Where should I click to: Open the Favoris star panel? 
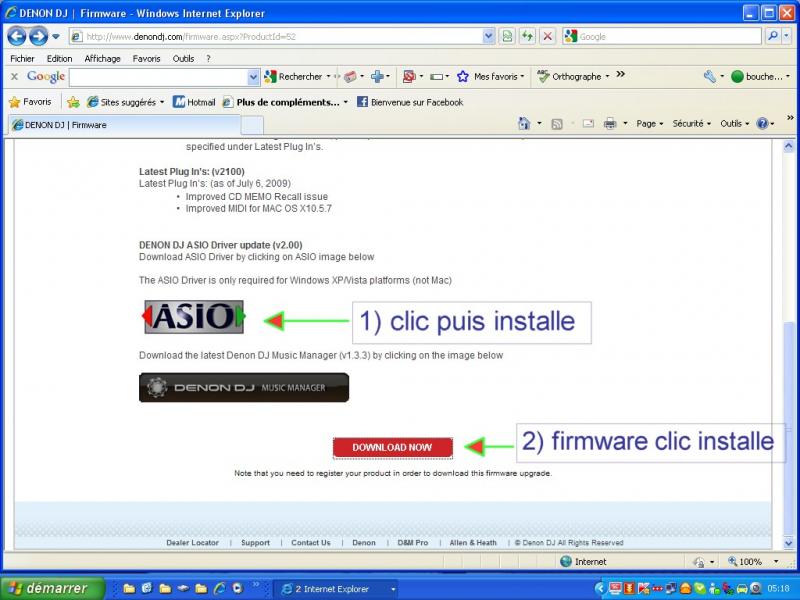pyautogui.click(x=30, y=101)
